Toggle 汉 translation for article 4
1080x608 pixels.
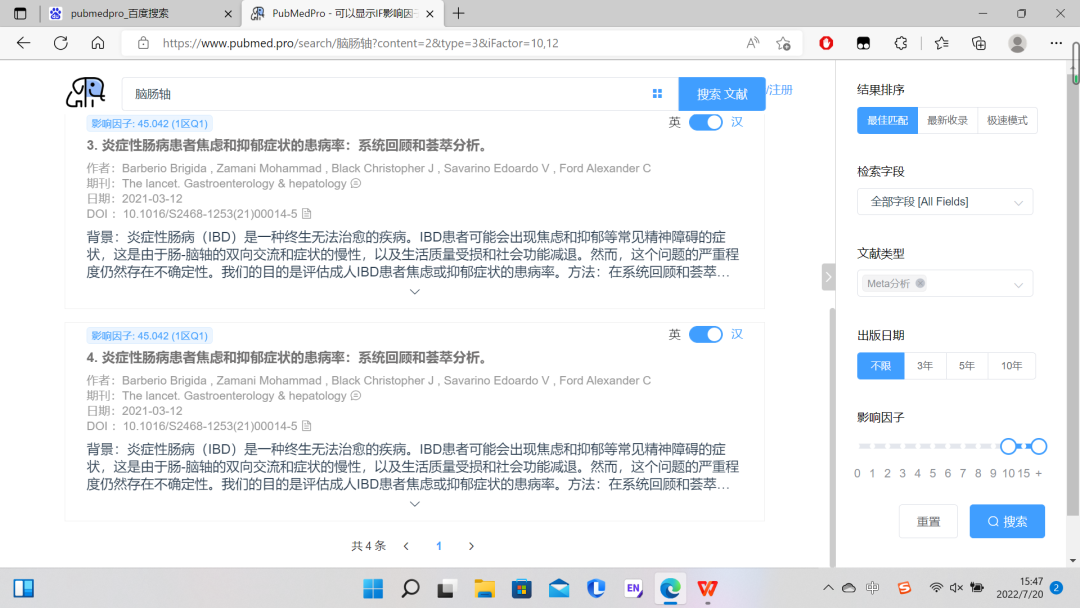point(737,334)
